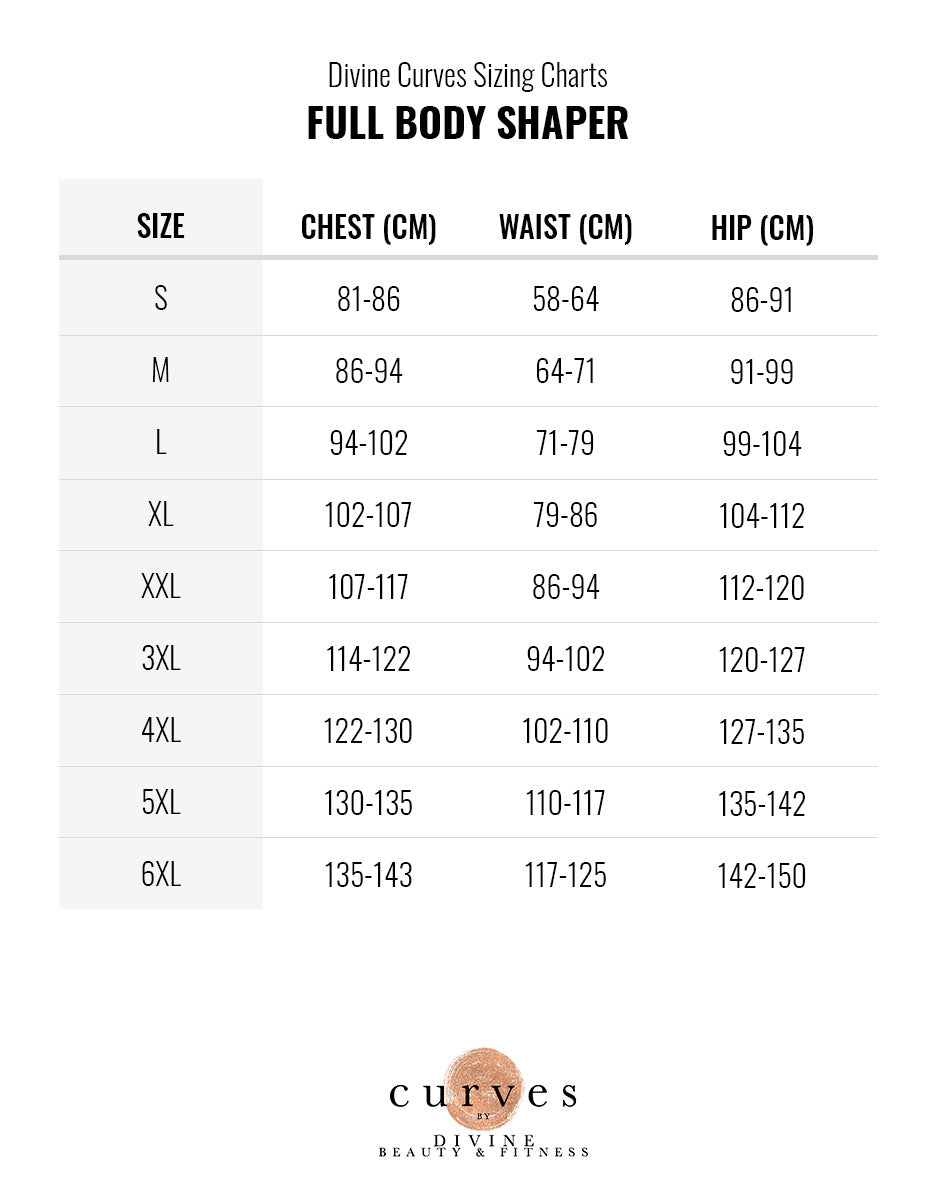Screen dimensions: 936x1200
Task: Select the CHEST (CM) column header
Action: (368, 227)
